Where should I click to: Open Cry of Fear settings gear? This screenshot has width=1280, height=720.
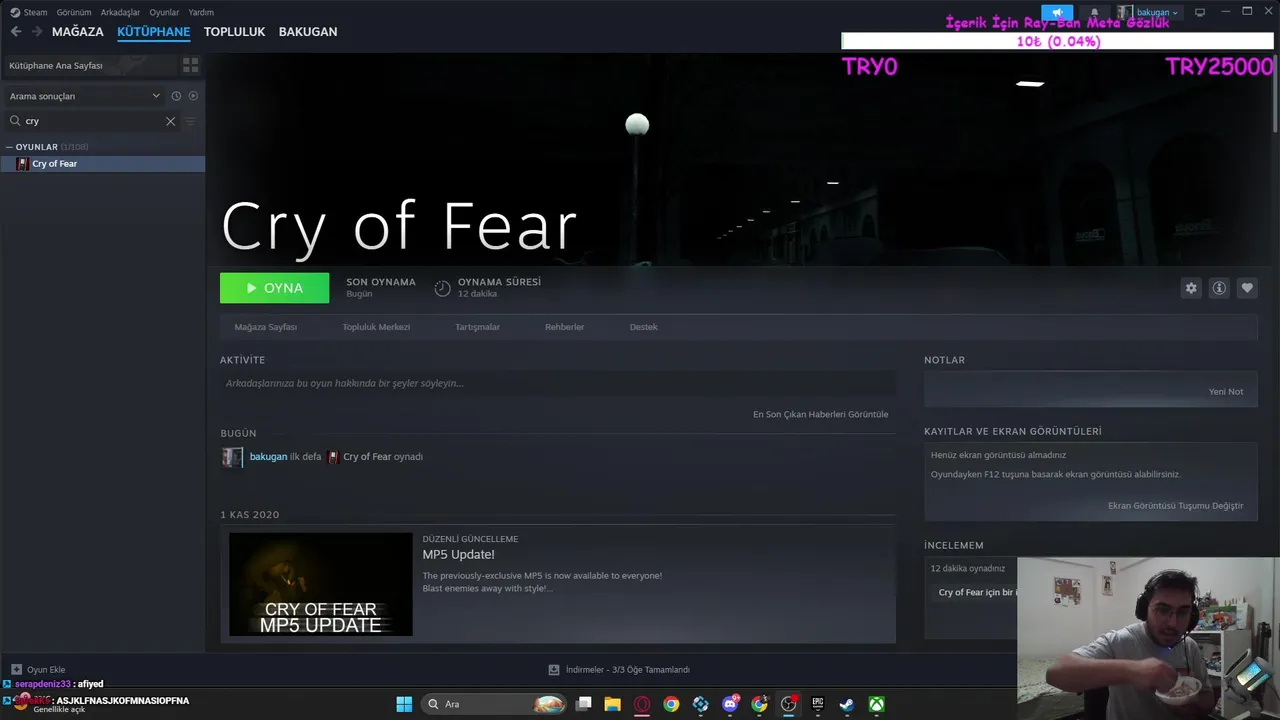pyautogui.click(x=1191, y=288)
